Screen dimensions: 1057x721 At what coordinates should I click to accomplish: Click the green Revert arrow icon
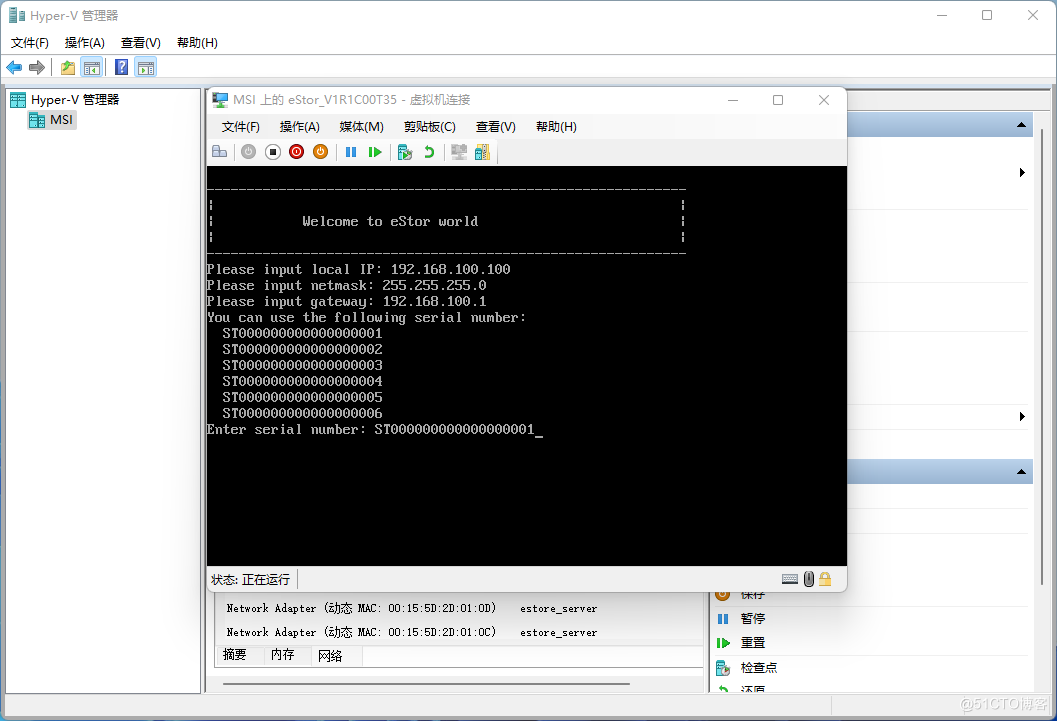(x=429, y=152)
